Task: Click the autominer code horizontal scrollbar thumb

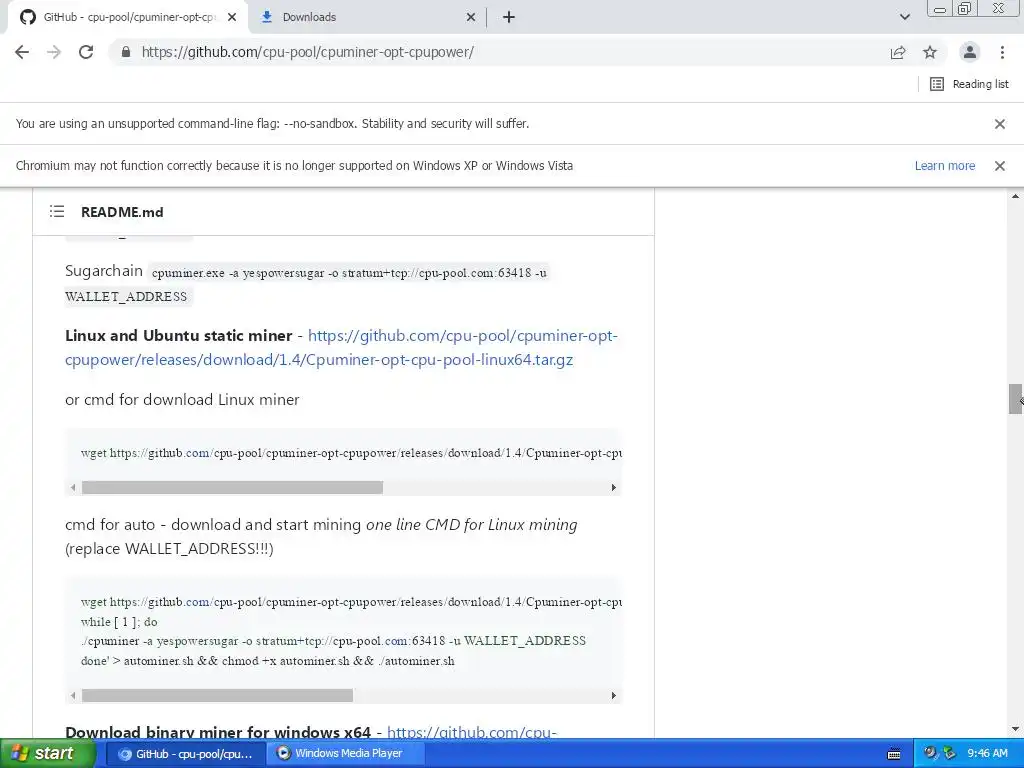Action: click(217, 696)
